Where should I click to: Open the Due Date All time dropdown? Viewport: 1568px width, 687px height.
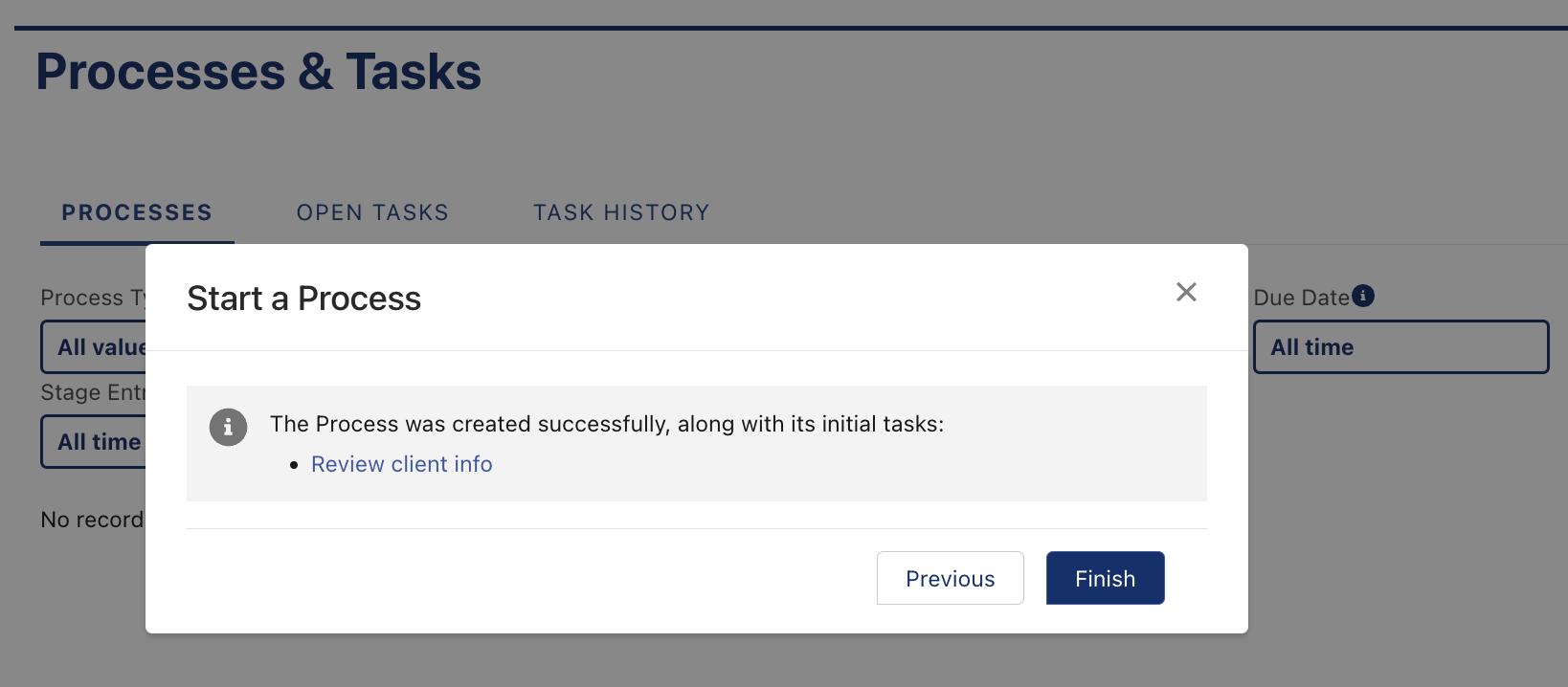(1400, 346)
